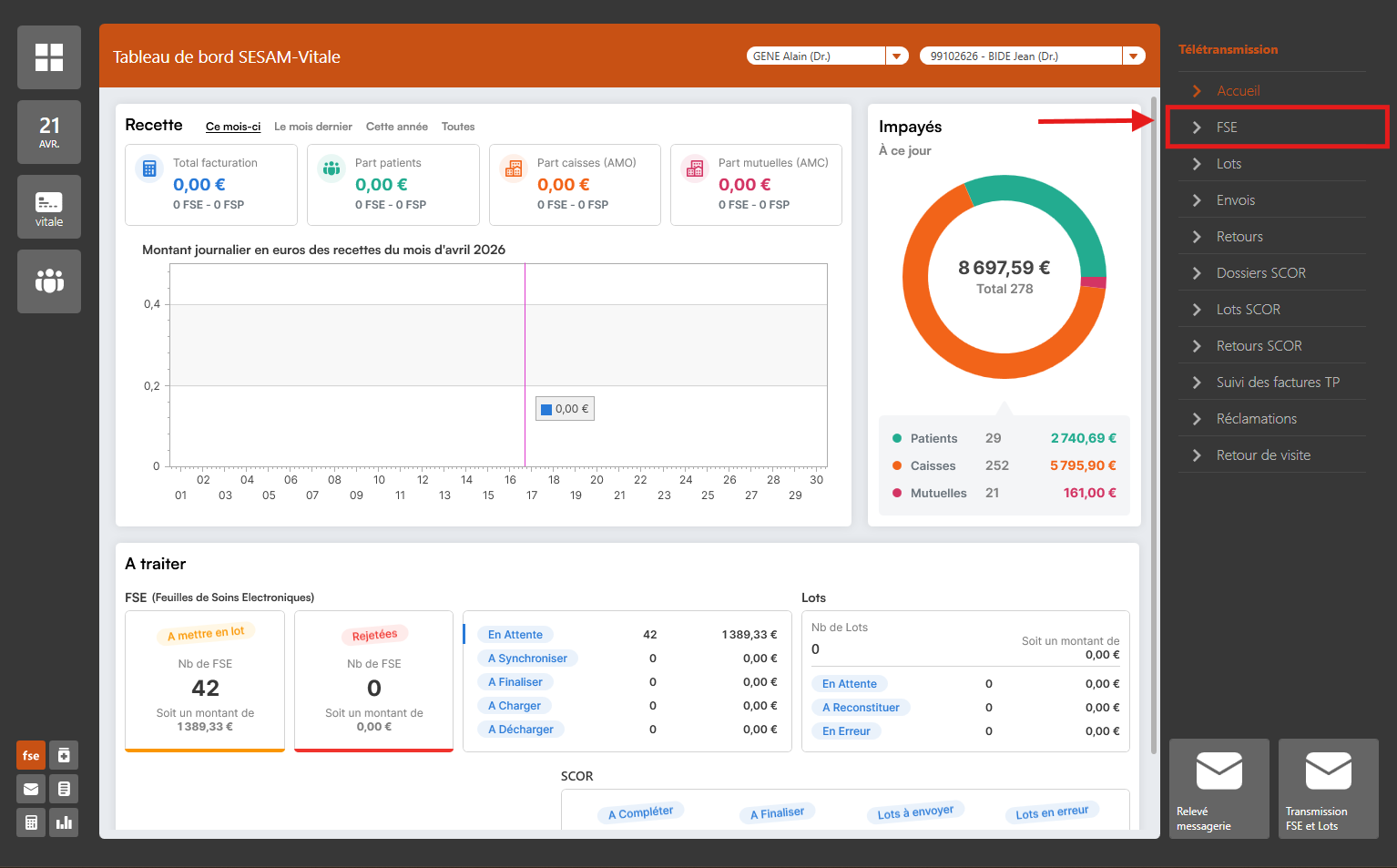This screenshot has width=1397, height=868.
Task: Open the calculator icon at bottom left
Action: (x=31, y=822)
